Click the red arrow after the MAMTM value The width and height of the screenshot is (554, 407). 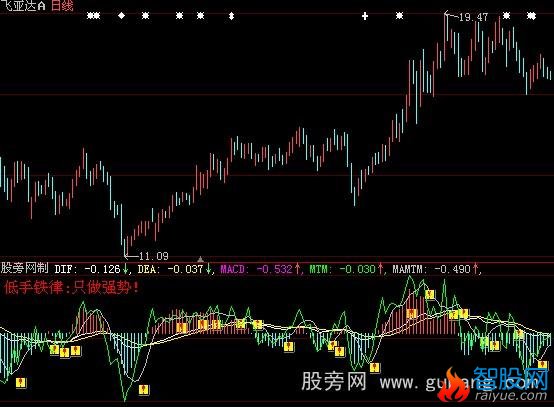[476, 269]
